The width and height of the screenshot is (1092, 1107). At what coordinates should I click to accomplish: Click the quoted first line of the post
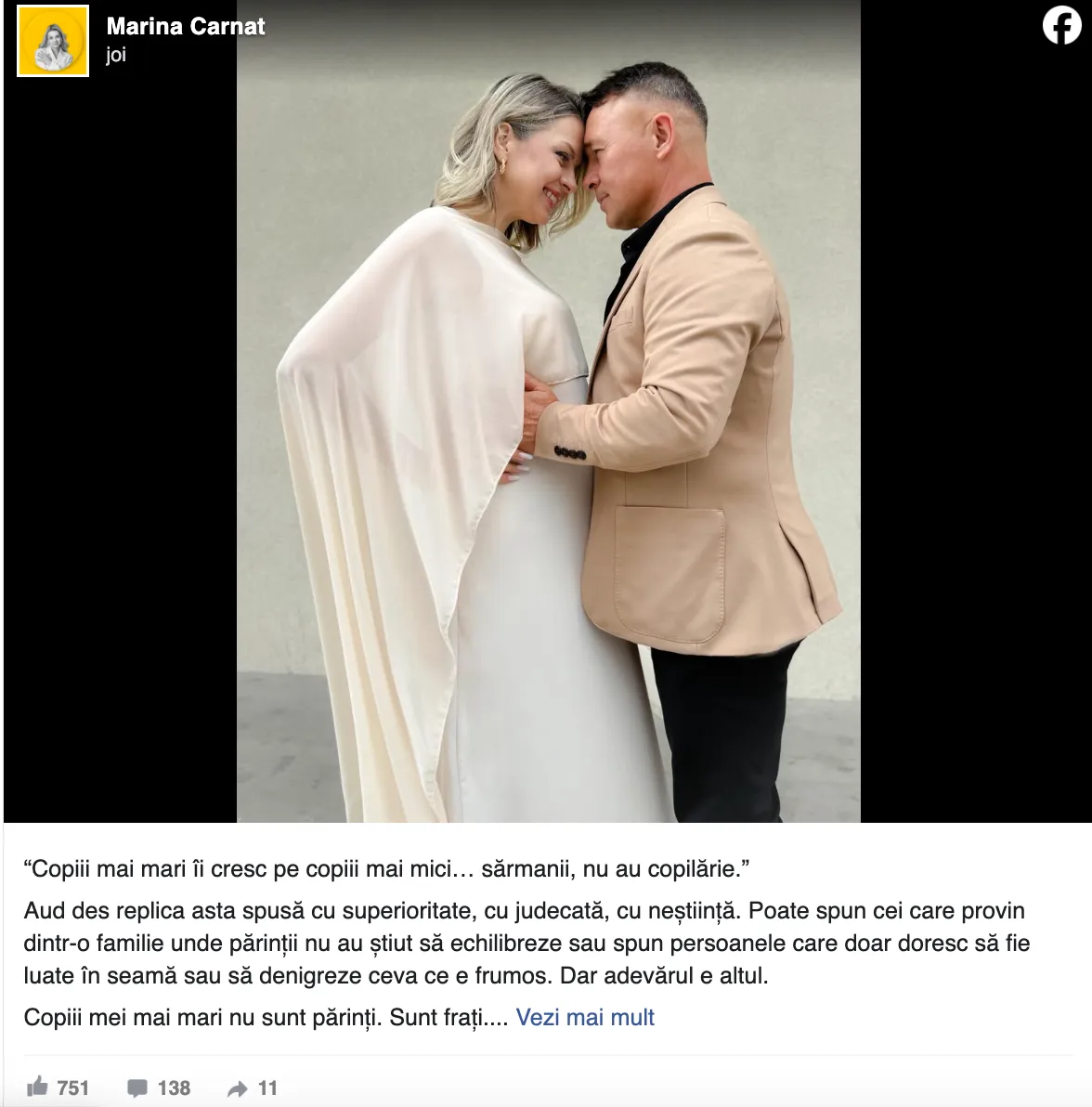pos(386,868)
